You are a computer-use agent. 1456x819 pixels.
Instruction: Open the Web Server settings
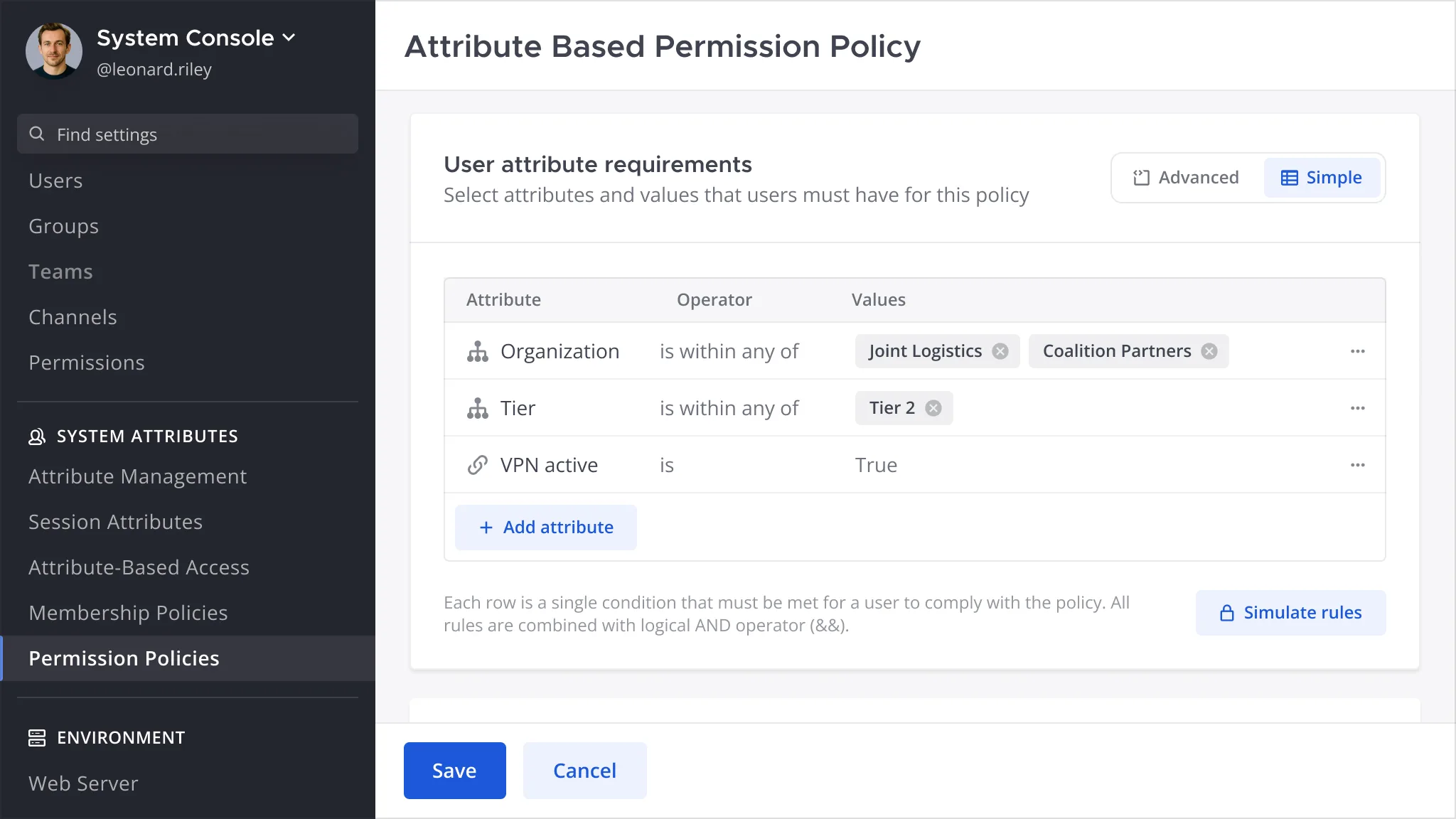tap(83, 783)
